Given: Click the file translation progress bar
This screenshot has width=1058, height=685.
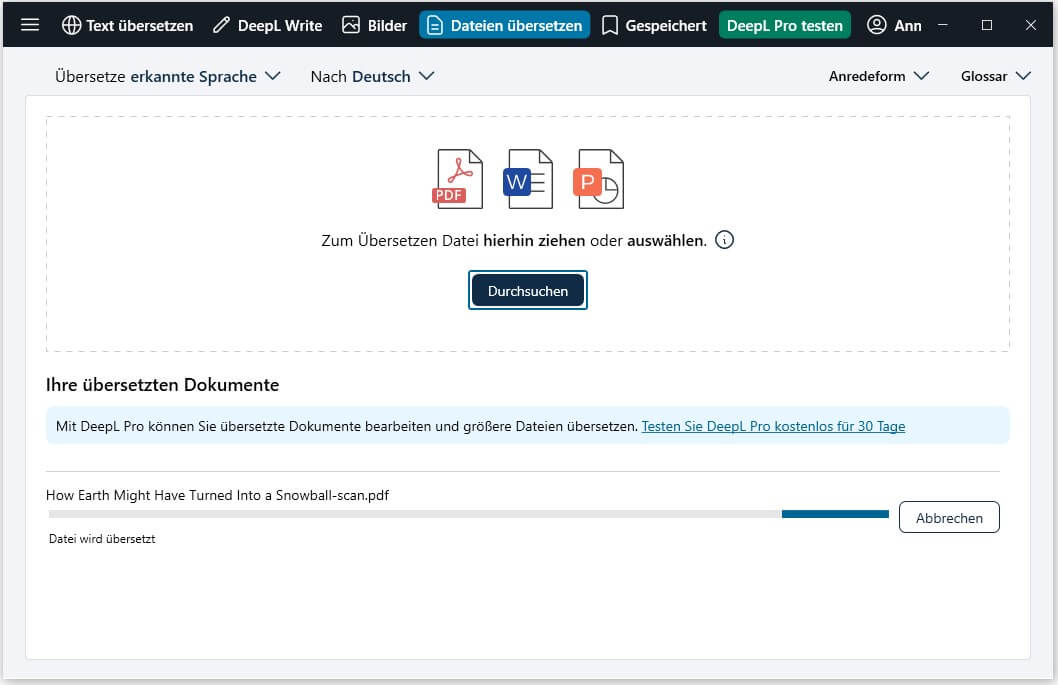Looking at the screenshot, I should click(468, 514).
